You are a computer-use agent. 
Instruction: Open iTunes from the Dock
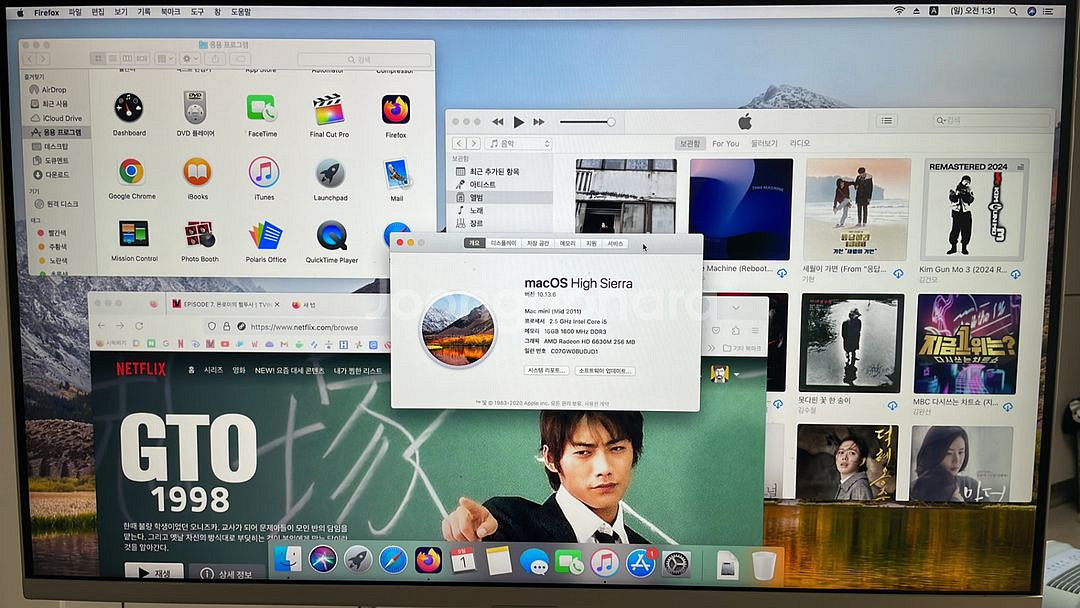pos(604,563)
